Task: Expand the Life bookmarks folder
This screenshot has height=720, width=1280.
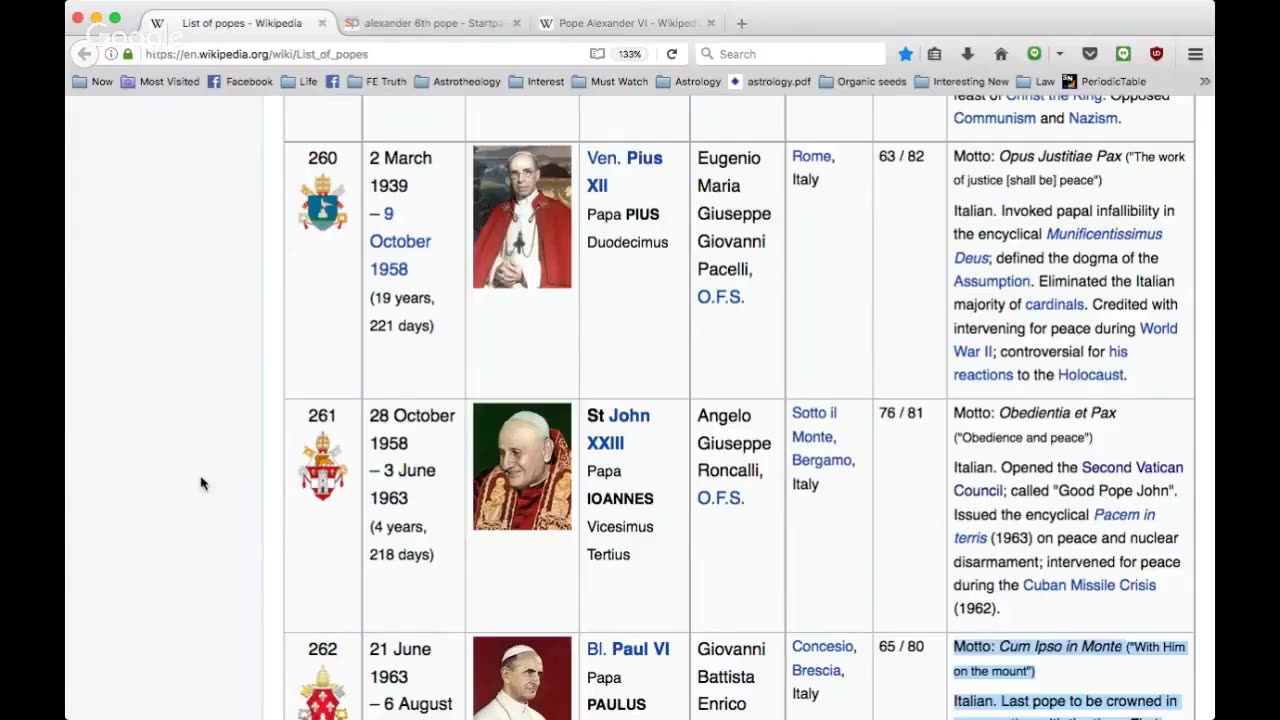Action: tap(299, 82)
